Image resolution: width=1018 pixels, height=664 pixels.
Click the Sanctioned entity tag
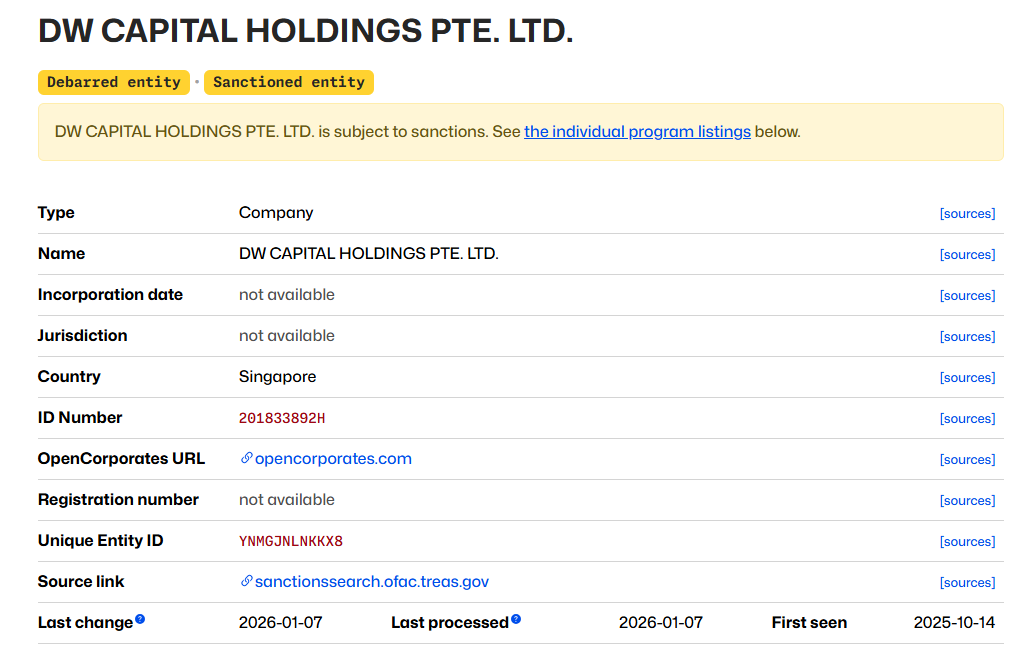[289, 83]
